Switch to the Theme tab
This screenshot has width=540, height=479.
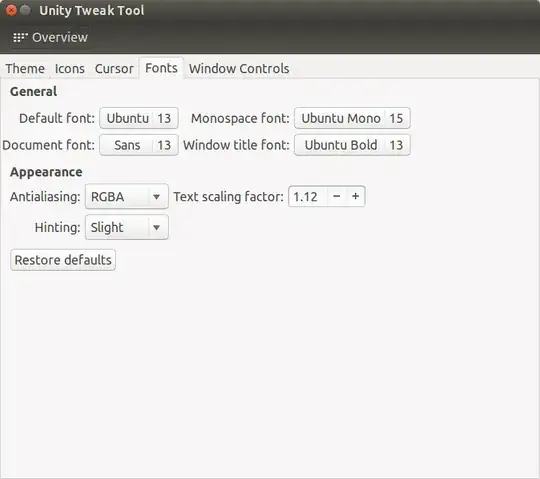(25, 69)
